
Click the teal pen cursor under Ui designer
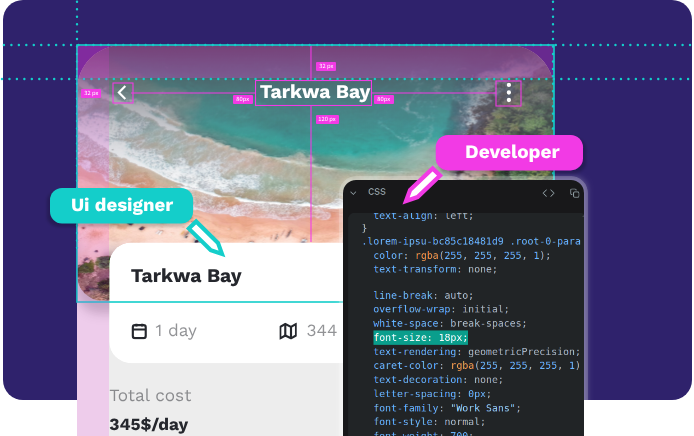(x=206, y=238)
